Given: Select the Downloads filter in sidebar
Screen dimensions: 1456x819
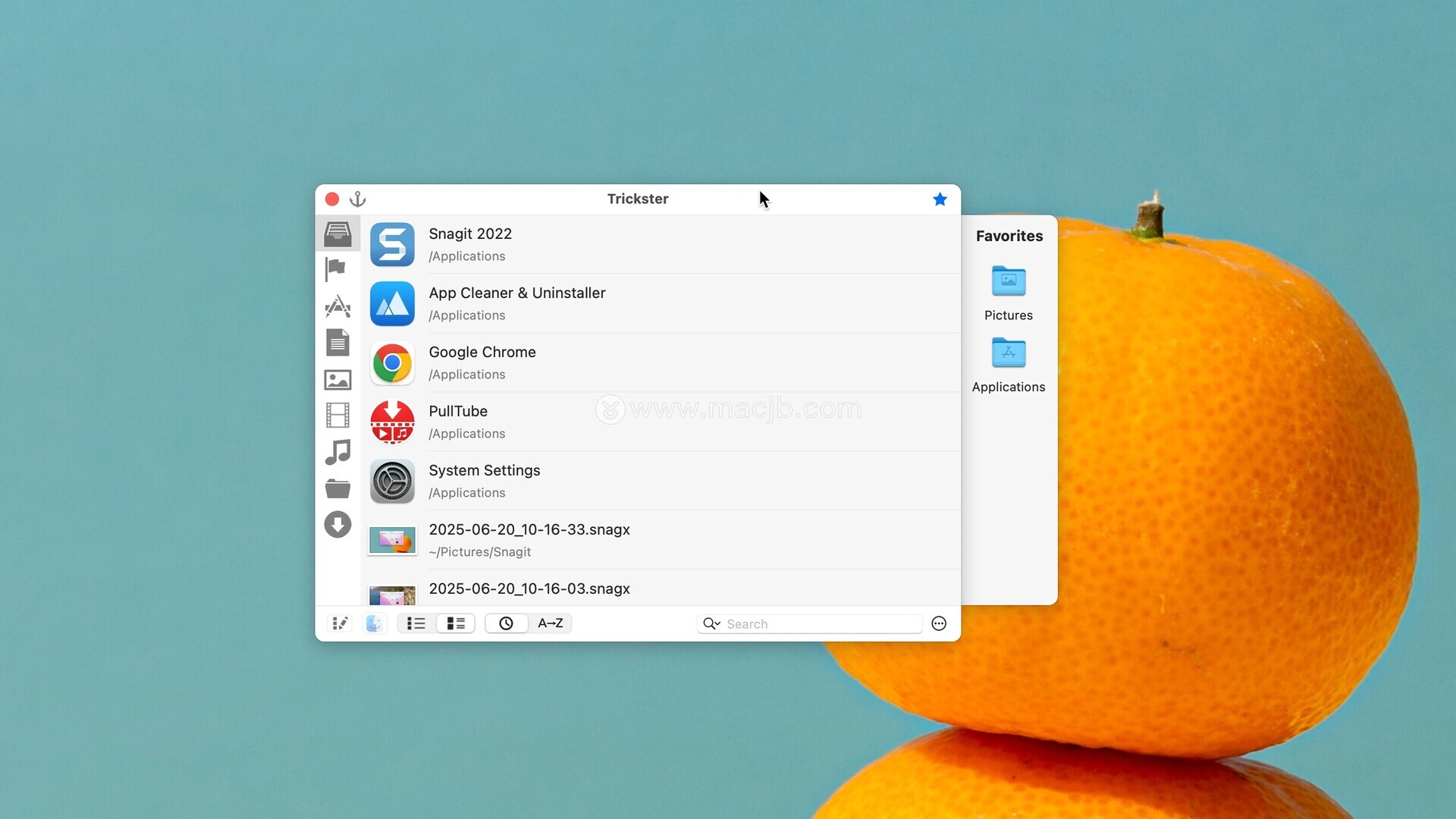Looking at the screenshot, I should [x=337, y=525].
